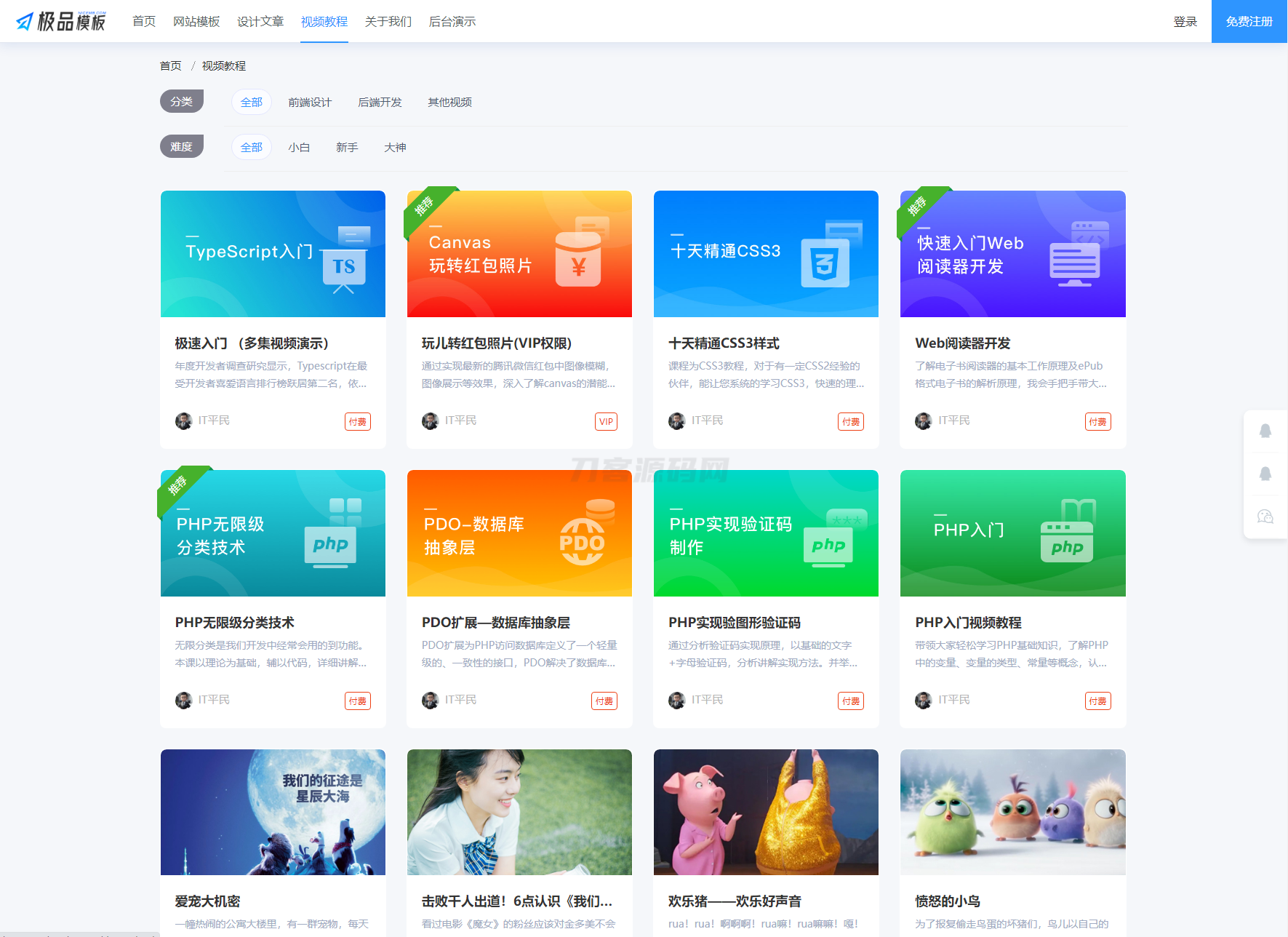Select the 小白 difficulty filter
Image resolution: width=1288 pixels, height=937 pixels.
click(x=300, y=147)
